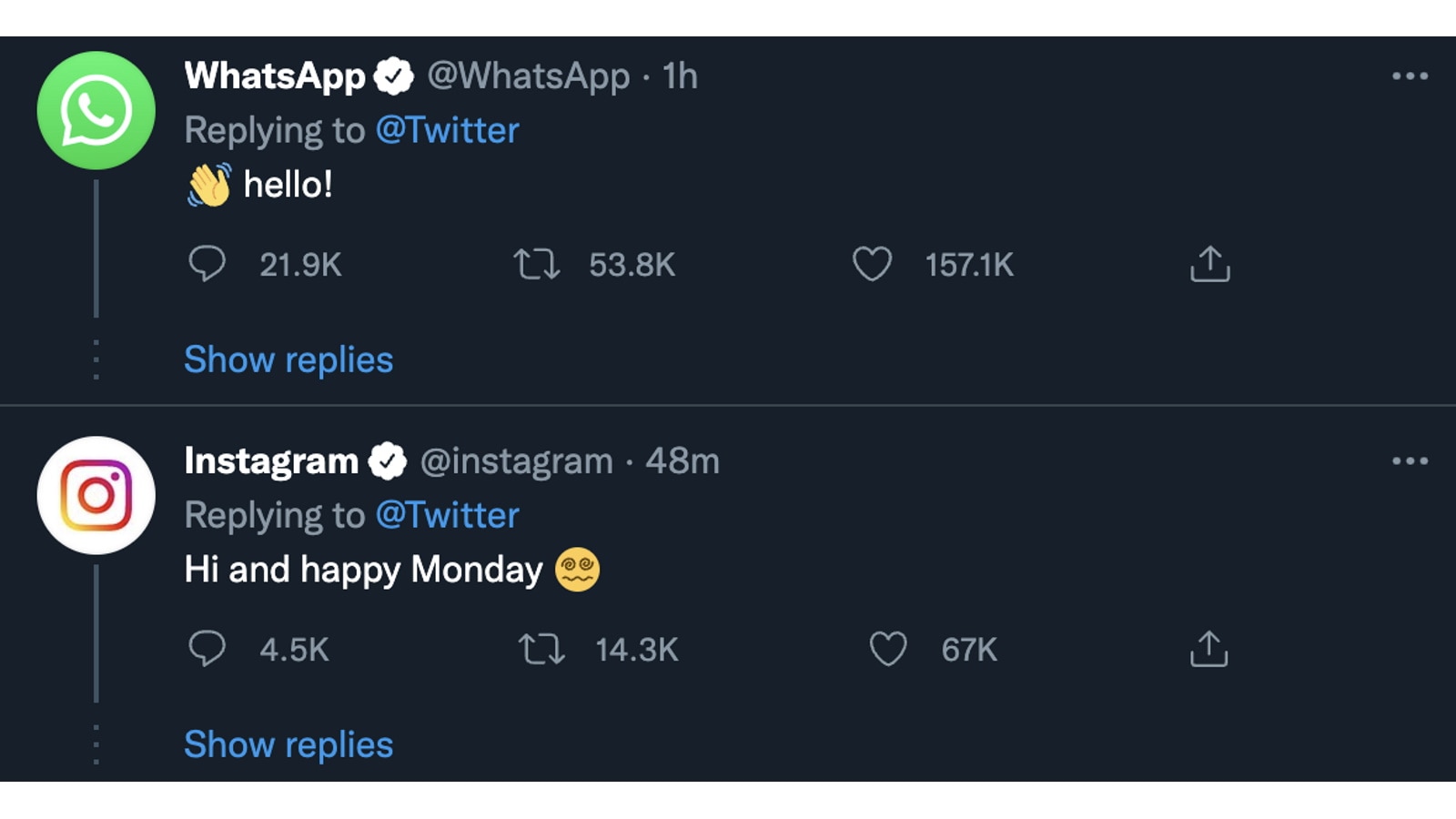Open more options for Instagram tweet
1456x819 pixels.
[1410, 461]
